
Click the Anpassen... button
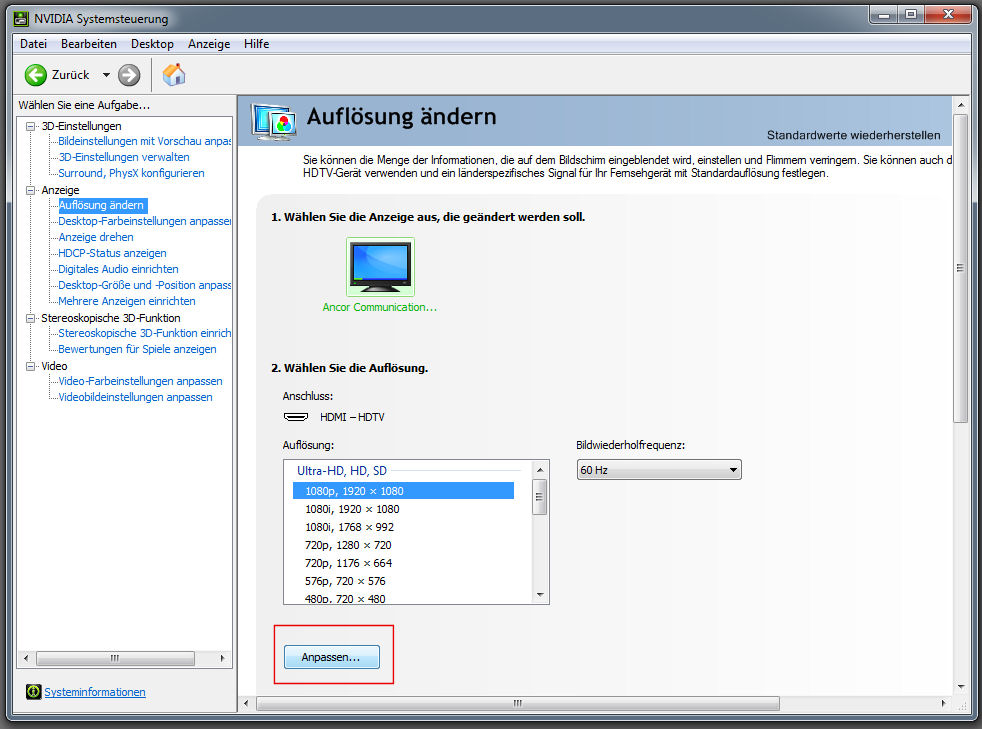tap(331, 657)
